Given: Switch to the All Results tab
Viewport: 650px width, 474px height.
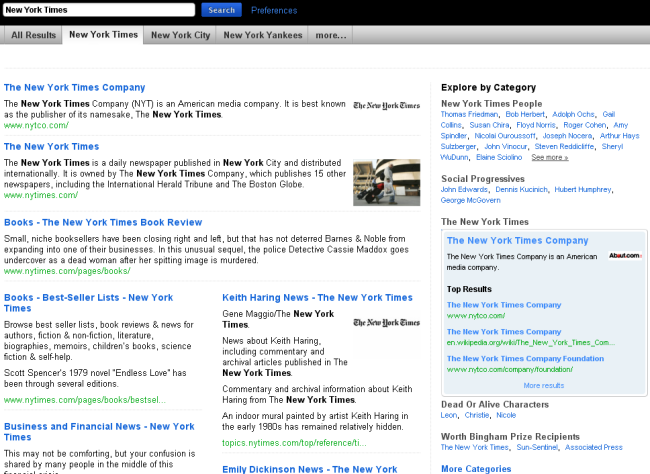Looking at the screenshot, I should 34,35.
